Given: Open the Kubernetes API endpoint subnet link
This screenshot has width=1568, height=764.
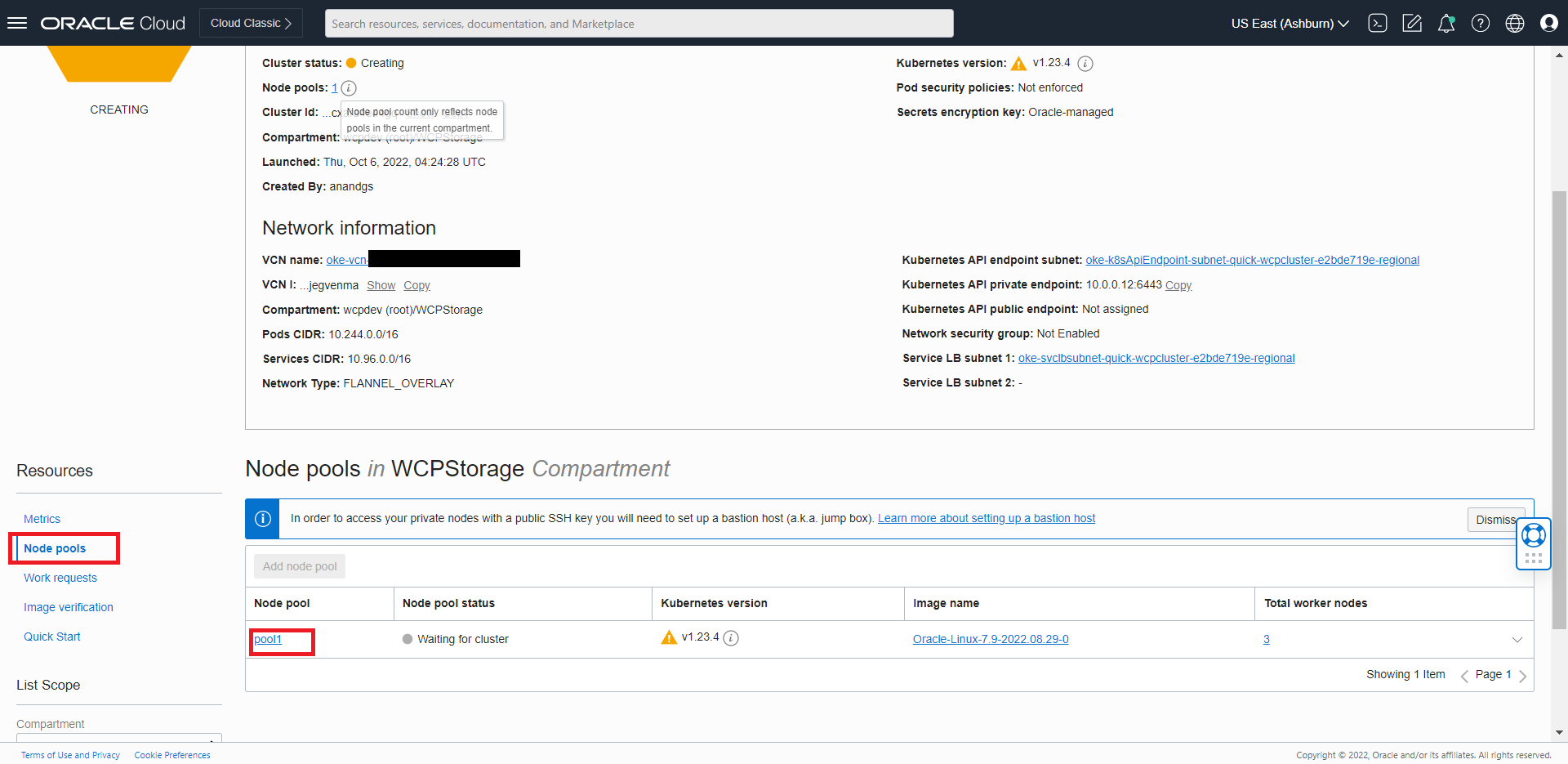Looking at the screenshot, I should coord(1252,260).
